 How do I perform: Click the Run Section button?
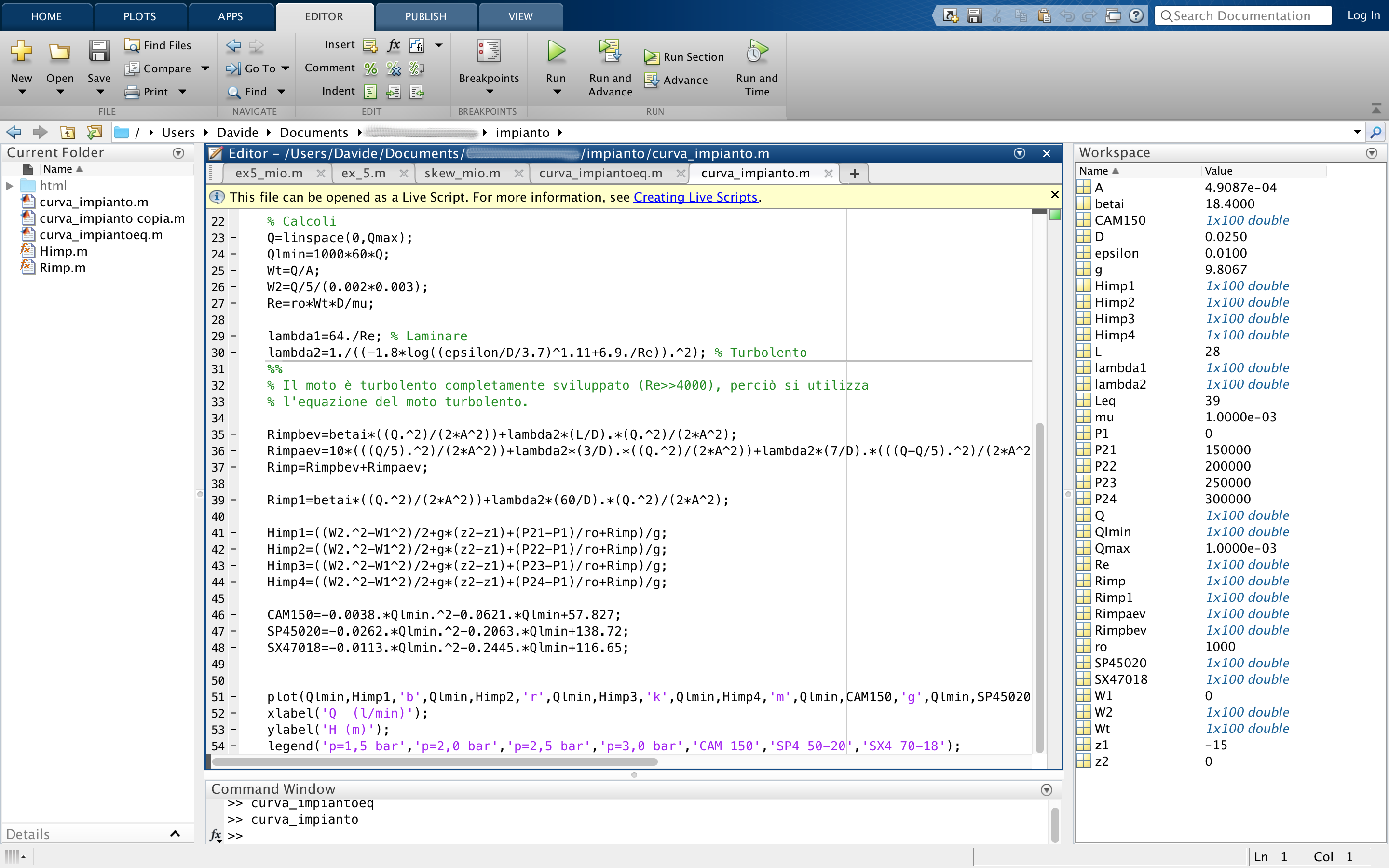point(683,57)
